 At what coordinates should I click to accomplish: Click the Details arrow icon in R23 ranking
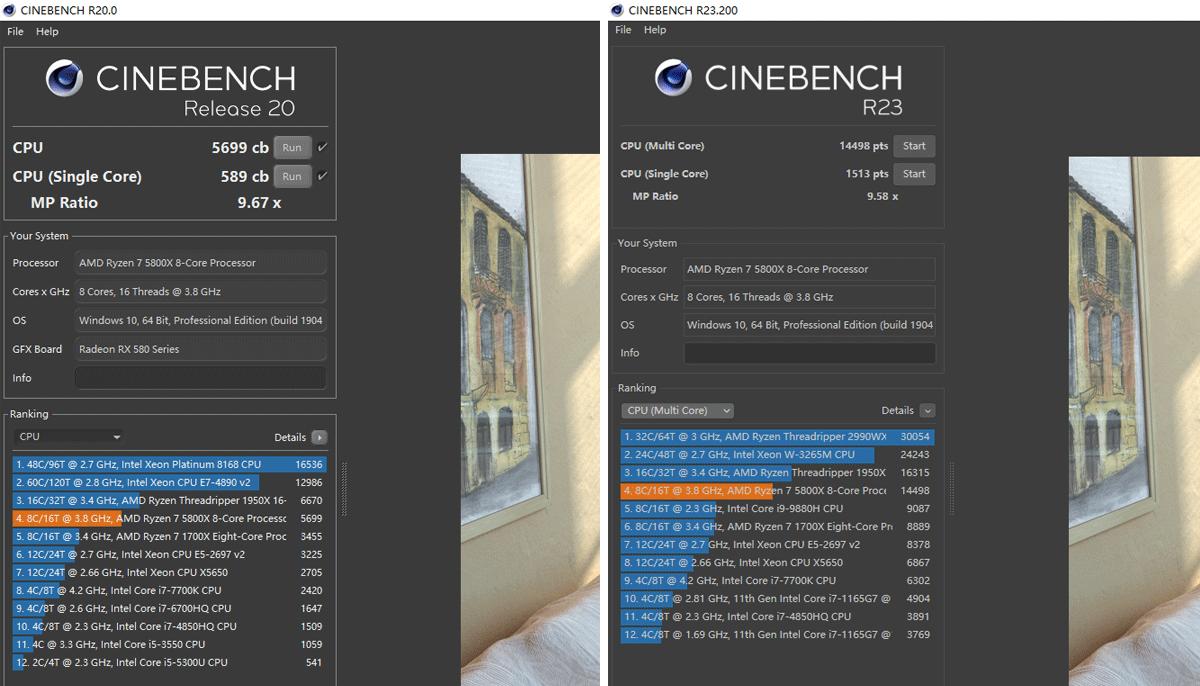pos(926,410)
